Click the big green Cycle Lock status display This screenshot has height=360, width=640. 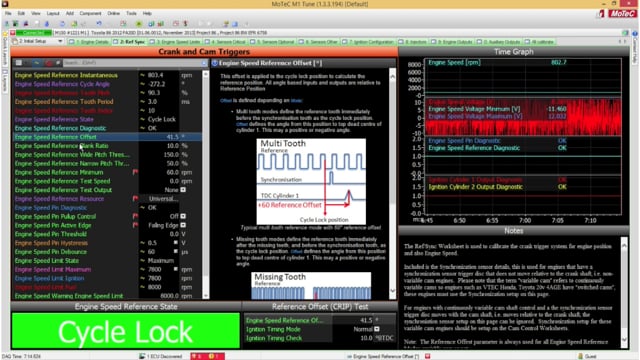(x=126, y=331)
